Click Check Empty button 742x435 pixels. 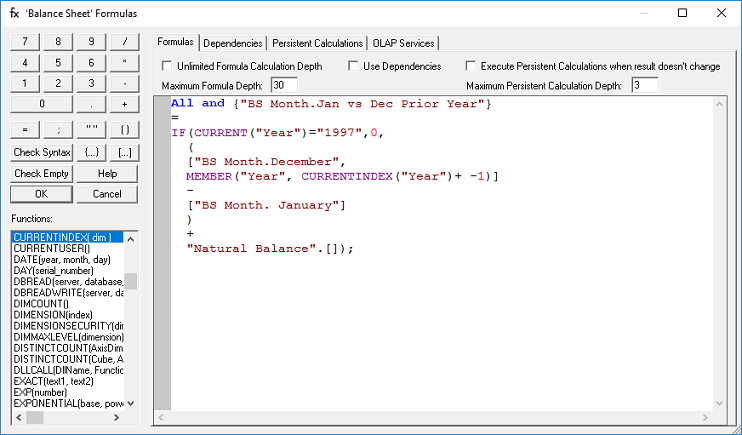[42, 173]
